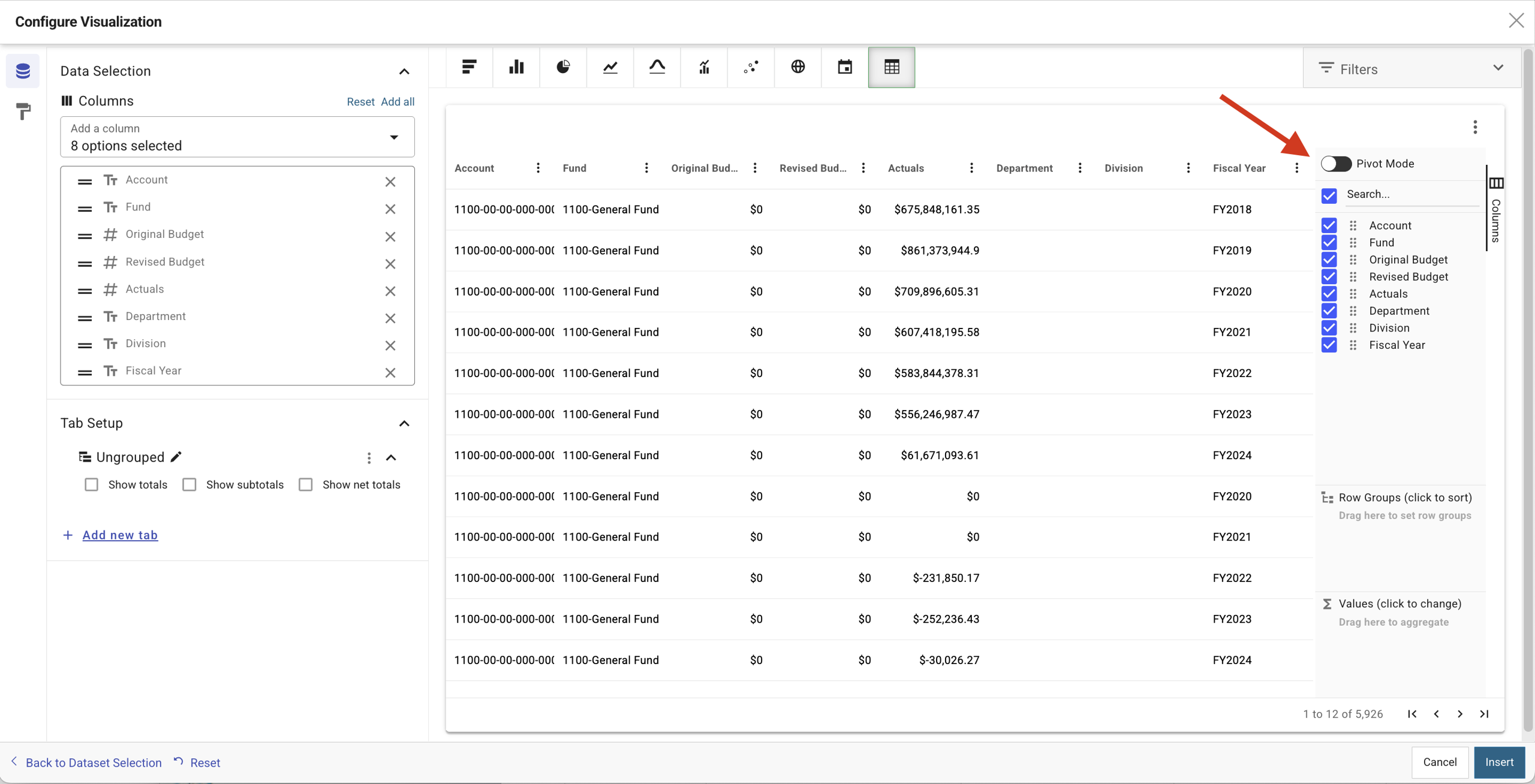Go to the next results page
The width and height of the screenshot is (1535, 784).
1460,714
